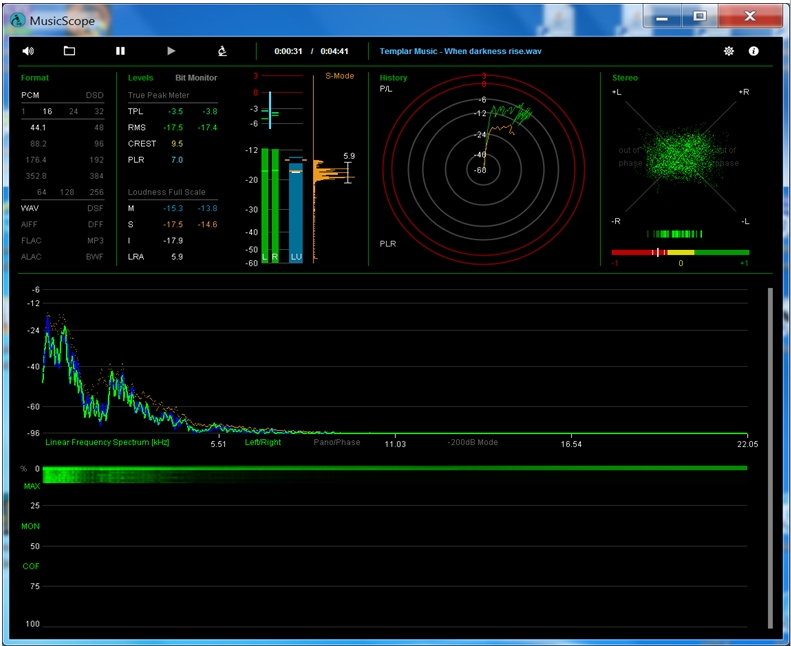Screen dimensions: 791x646
Task: Click Linear Frequency Spectrum [kHz] label
Action: 107,442
